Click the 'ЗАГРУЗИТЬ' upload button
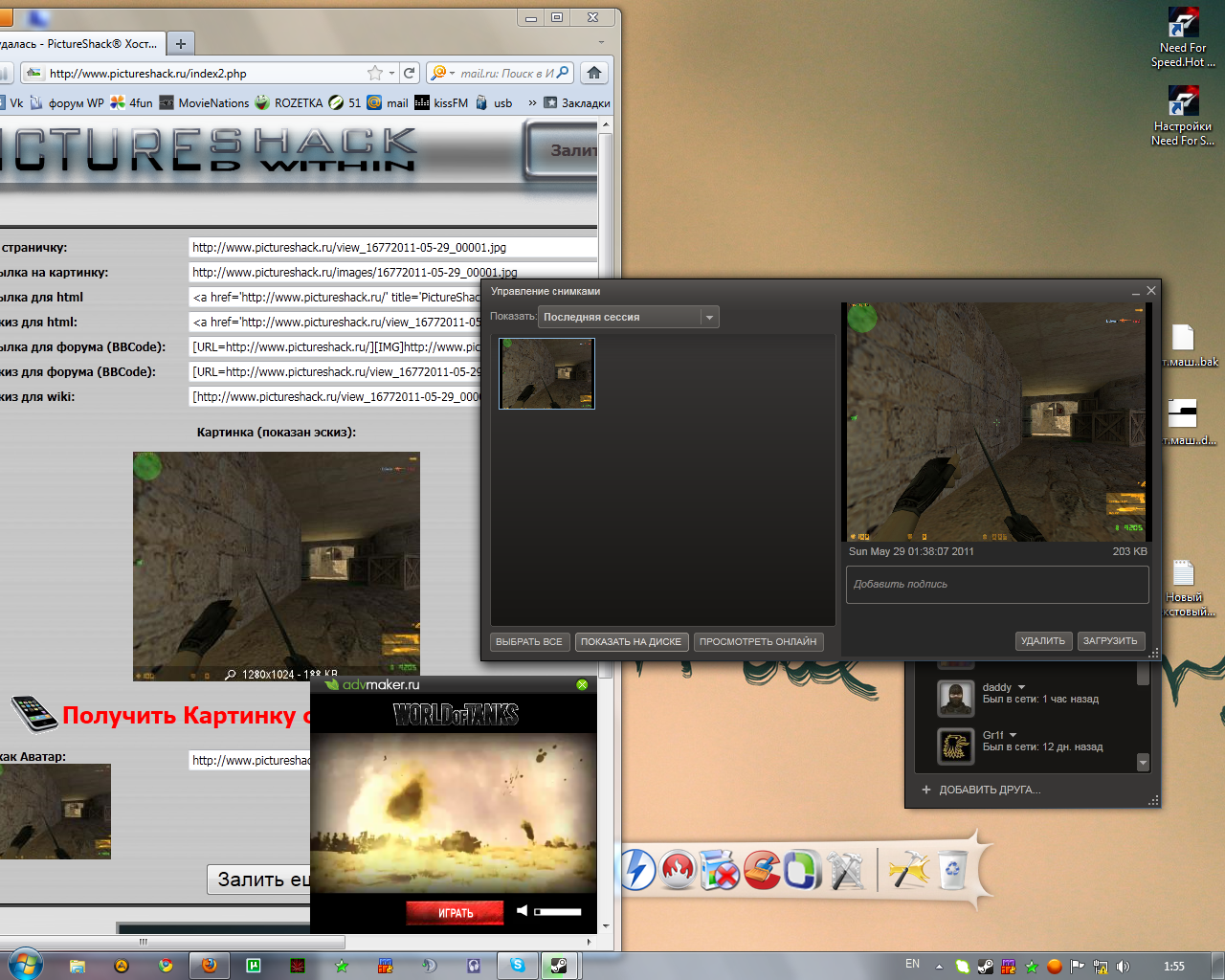Viewport: 1225px width, 980px height. coord(1110,641)
